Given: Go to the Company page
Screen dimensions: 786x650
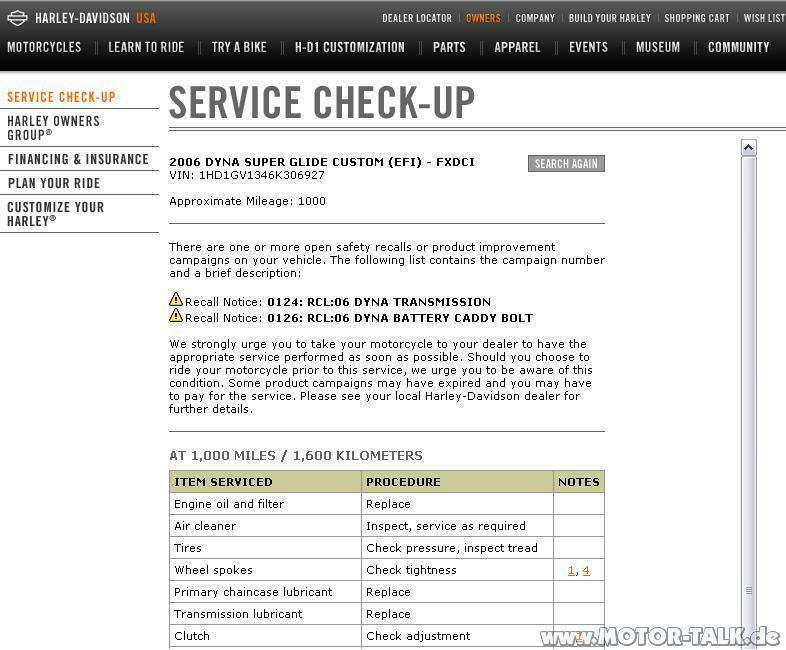Looking at the screenshot, I should [535, 18].
